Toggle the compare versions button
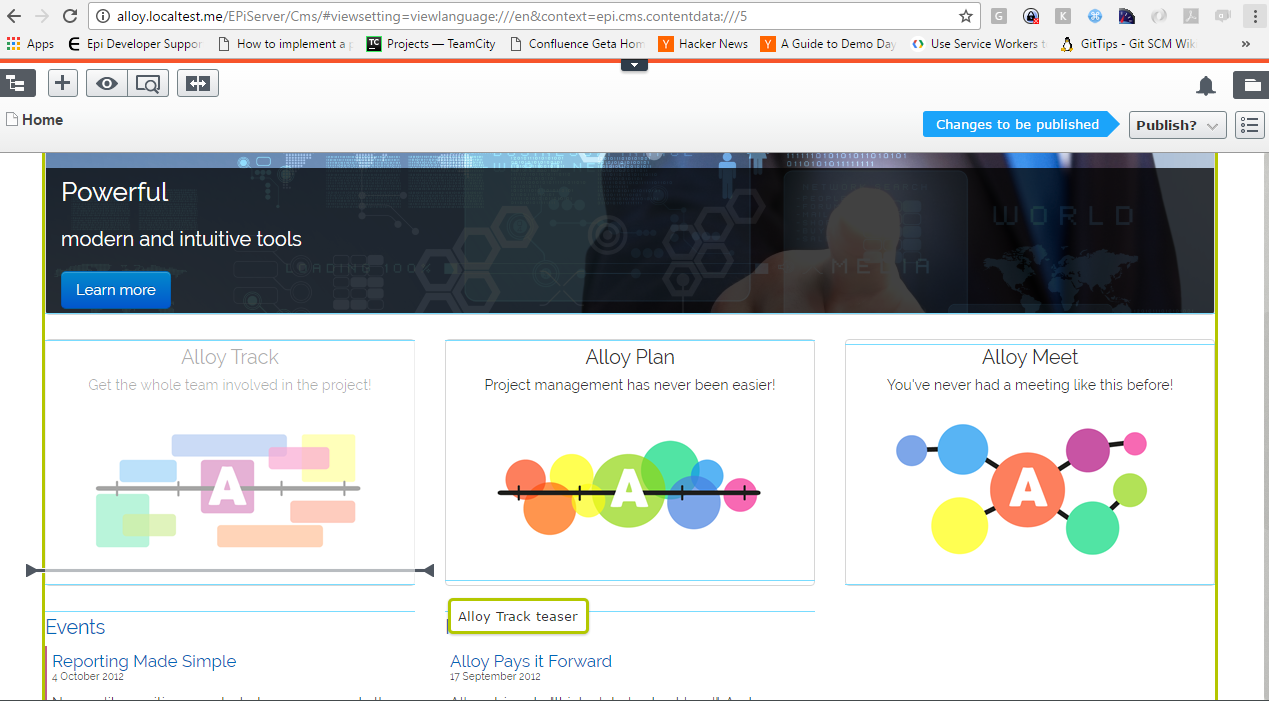1269x701 pixels. click(198, 84)
